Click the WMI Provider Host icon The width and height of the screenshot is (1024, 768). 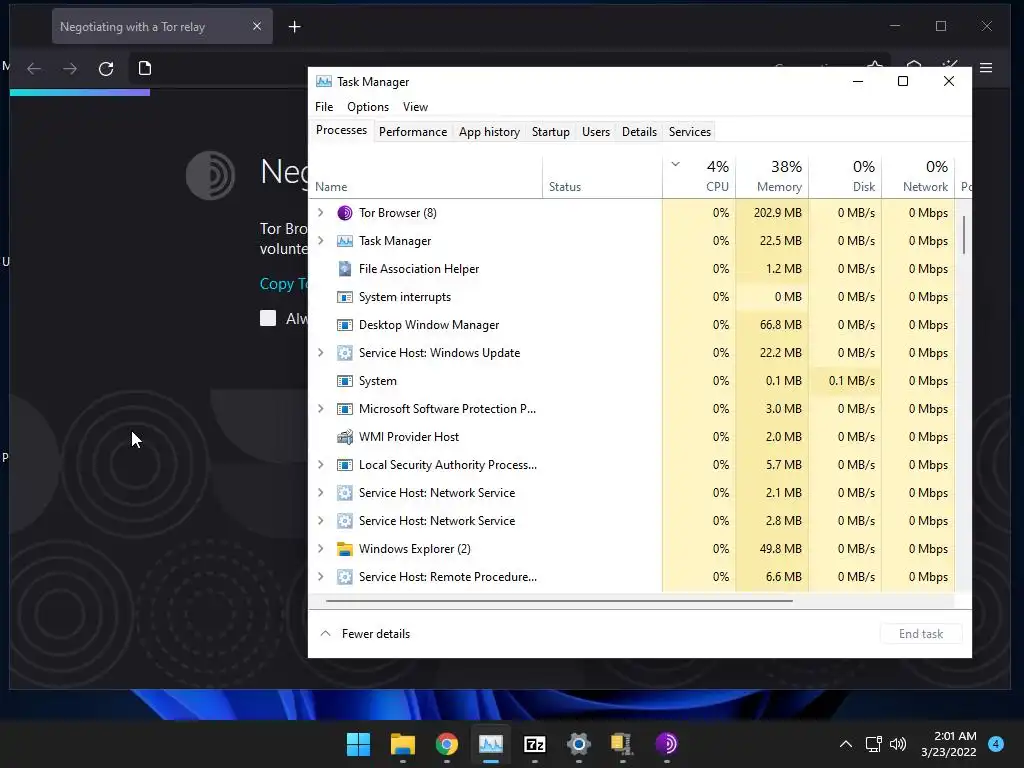(x=345, y=437)
